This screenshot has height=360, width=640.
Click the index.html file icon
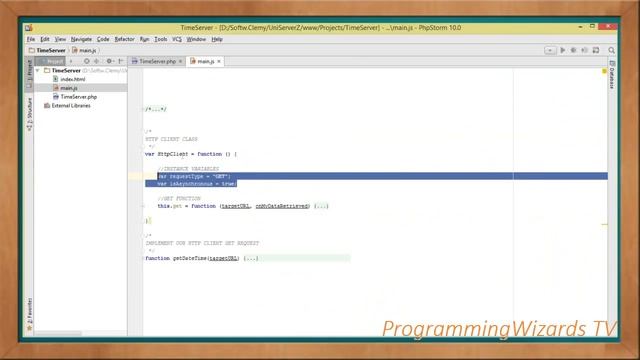point(56,79)
